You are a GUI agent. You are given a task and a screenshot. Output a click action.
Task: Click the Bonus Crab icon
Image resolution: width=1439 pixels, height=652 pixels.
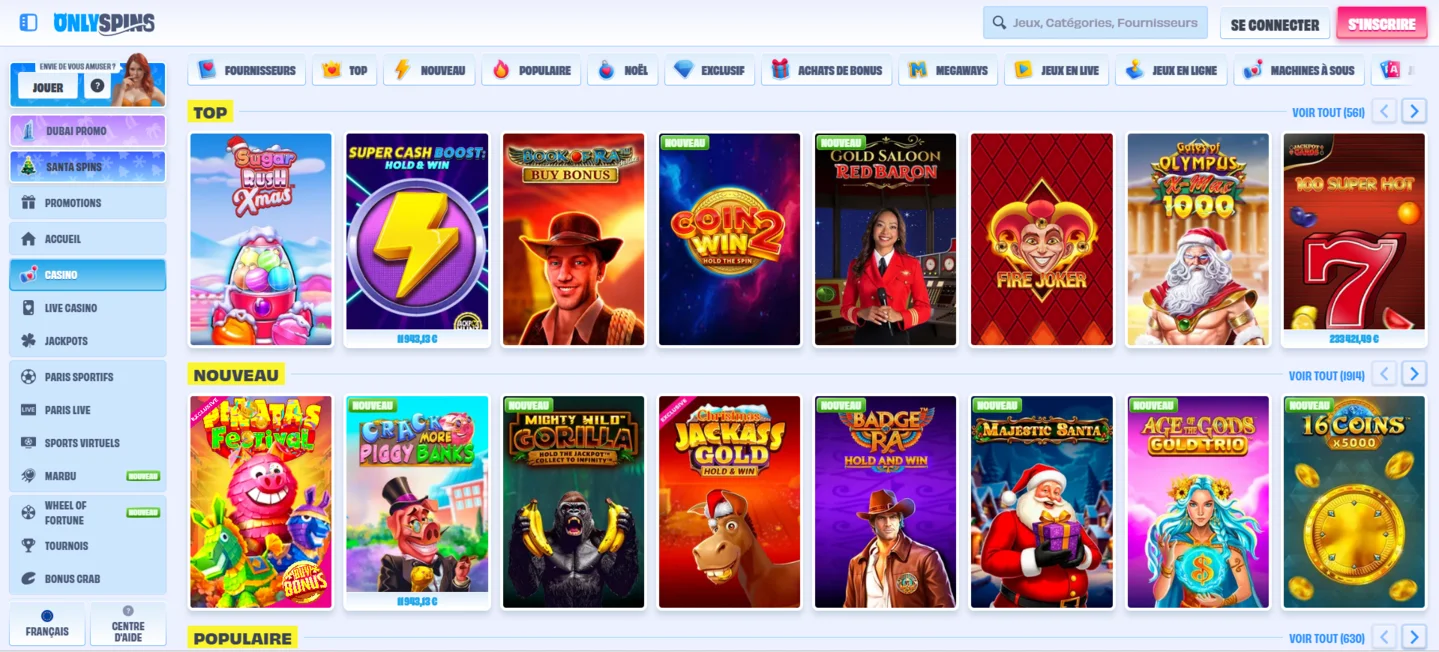(x=28, y=579)
